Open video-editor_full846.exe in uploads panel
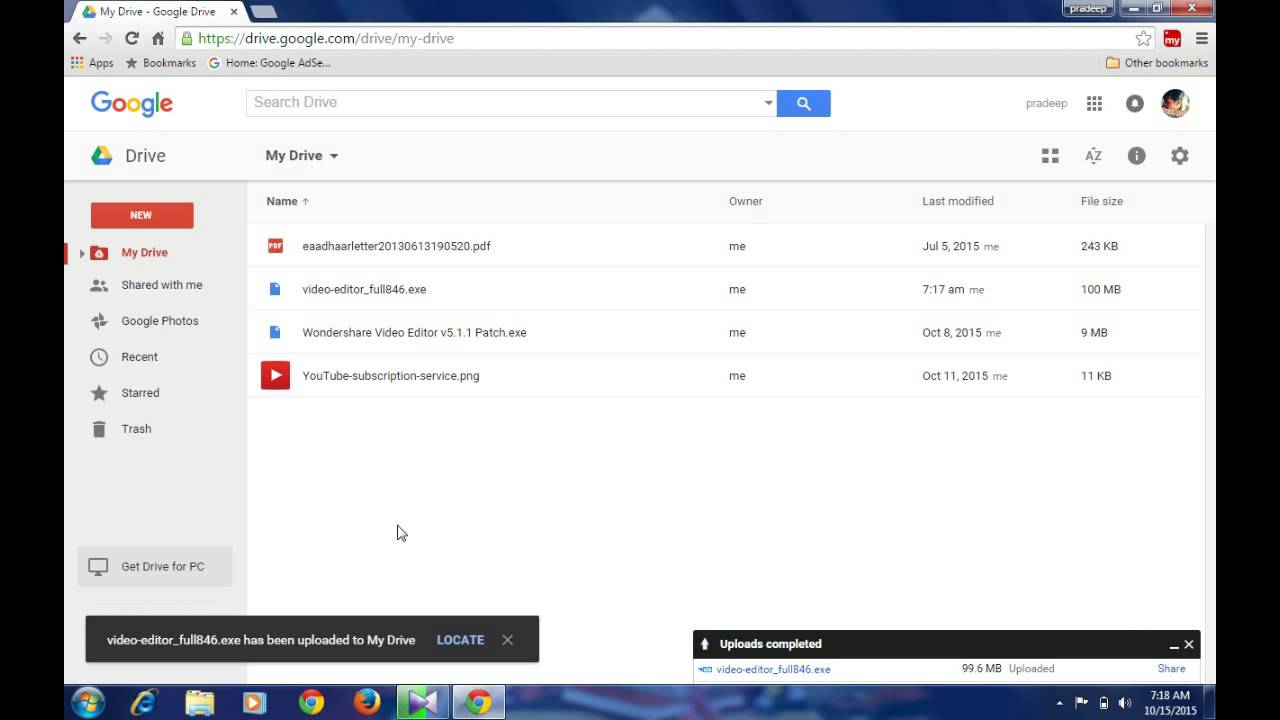Viewport: 1280px width, 720px height. pos(773,669)
